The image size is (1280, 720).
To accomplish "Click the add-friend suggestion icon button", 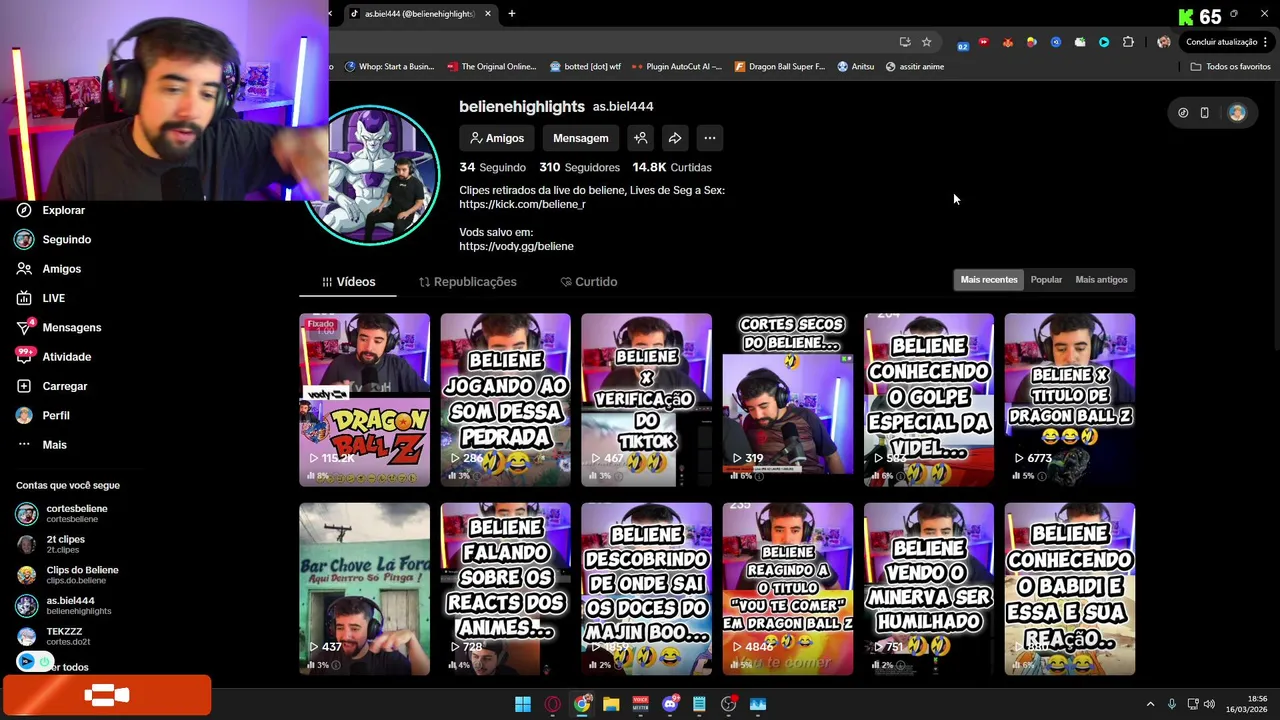I will coord(641,138).
